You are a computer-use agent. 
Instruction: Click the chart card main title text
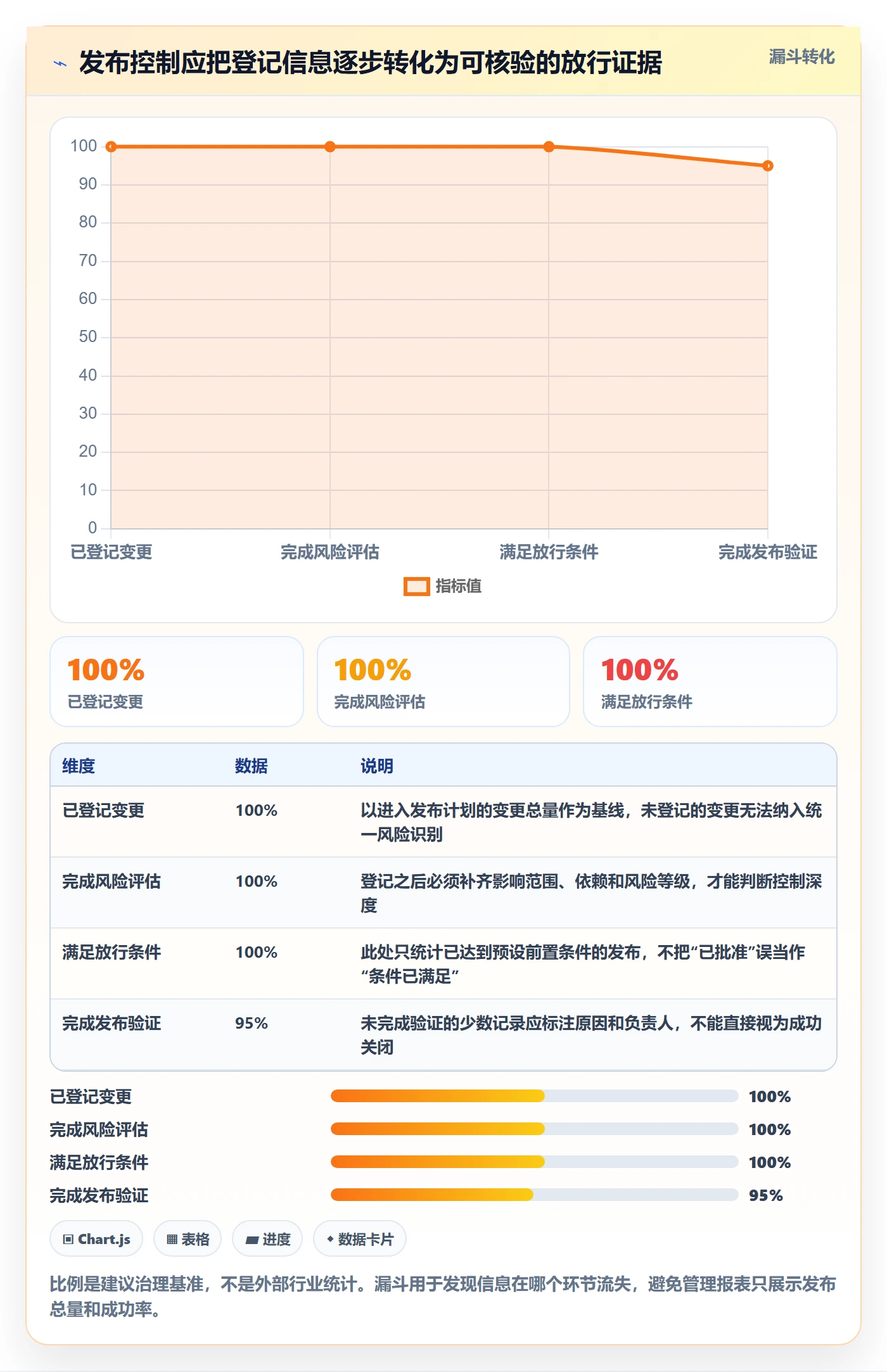[371, 63]
